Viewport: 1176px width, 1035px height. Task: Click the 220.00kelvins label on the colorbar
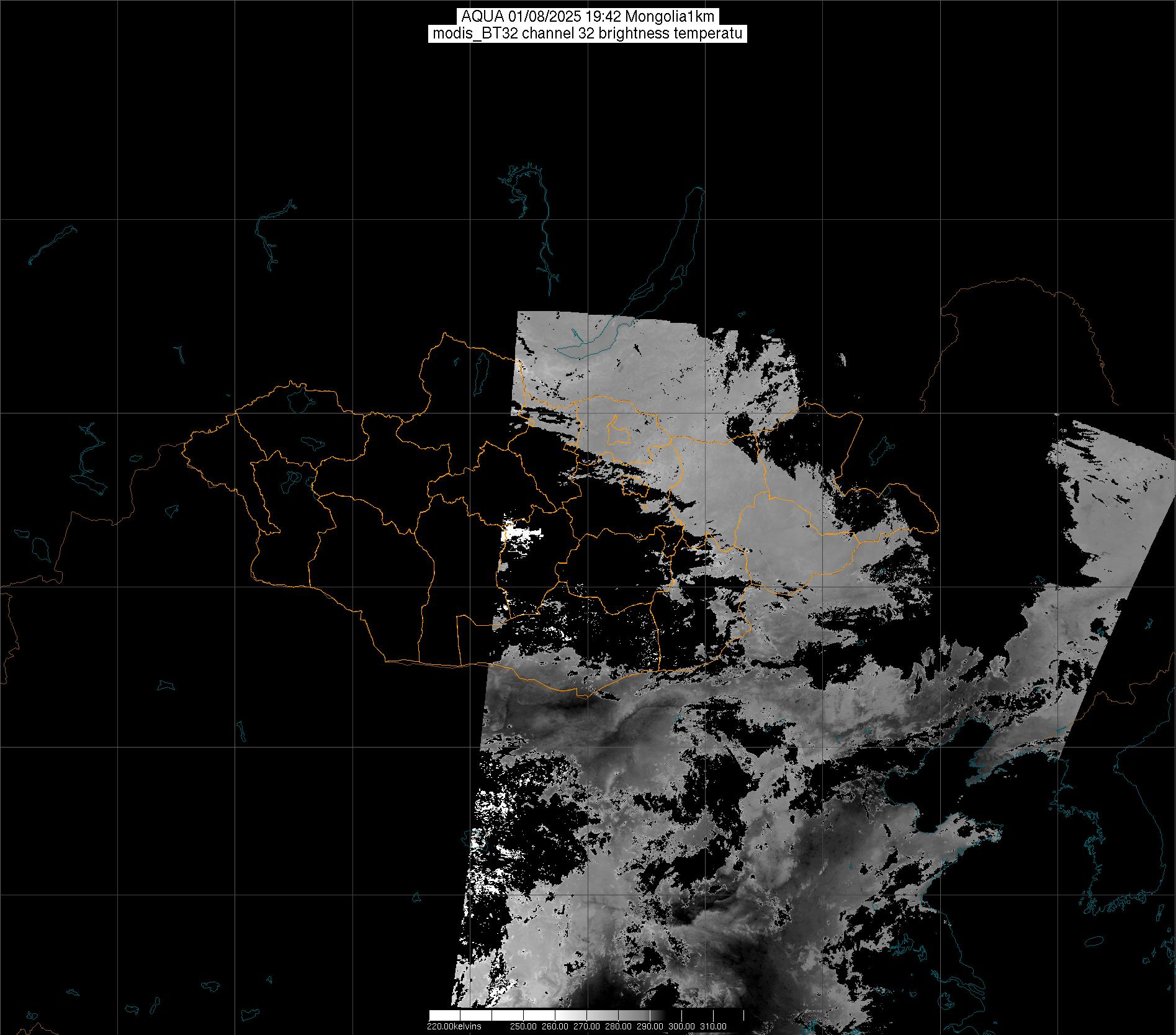[x=454, y=1026]
